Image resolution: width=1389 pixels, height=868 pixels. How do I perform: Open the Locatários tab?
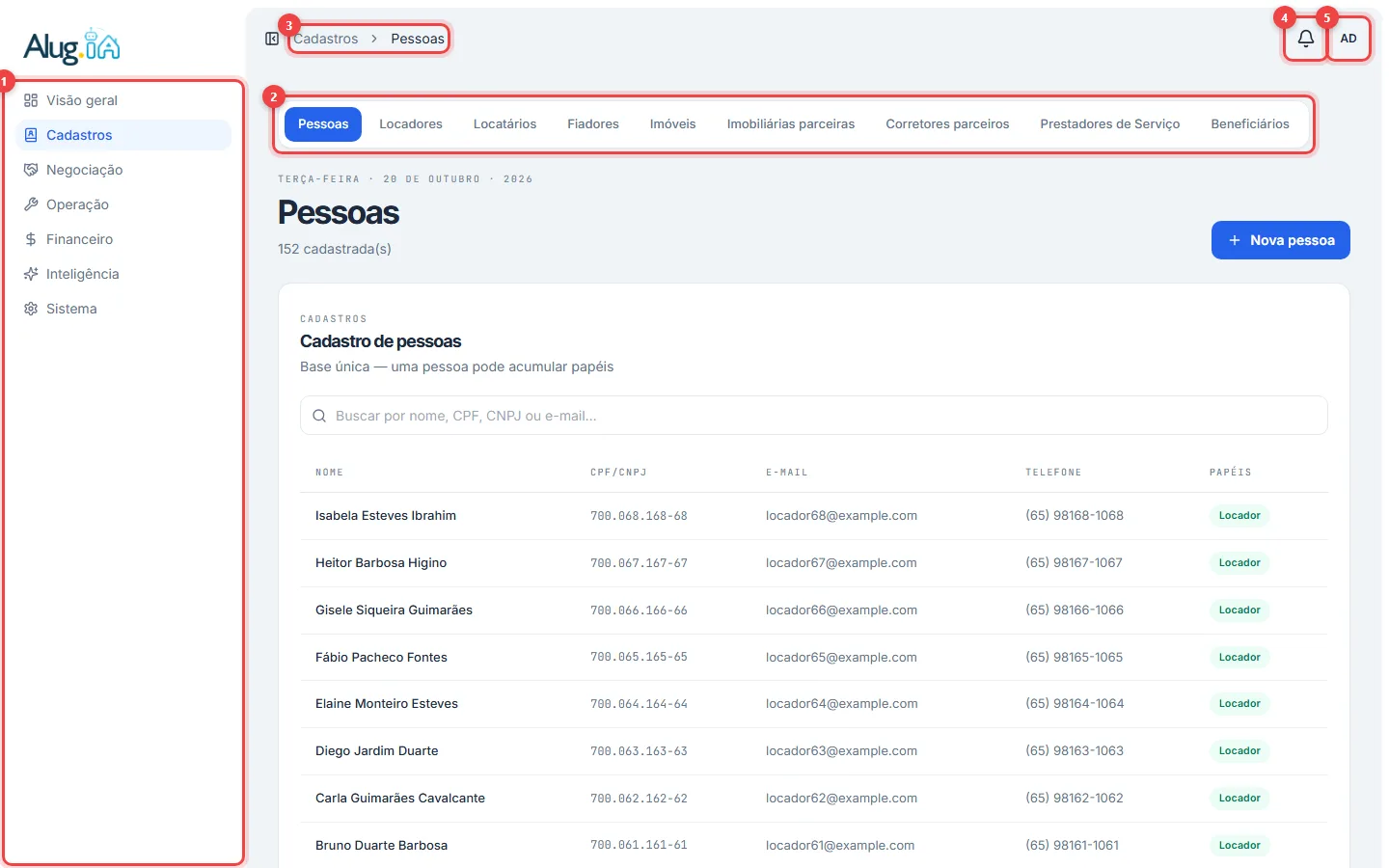pyautogui.click(x=504, y=124)
